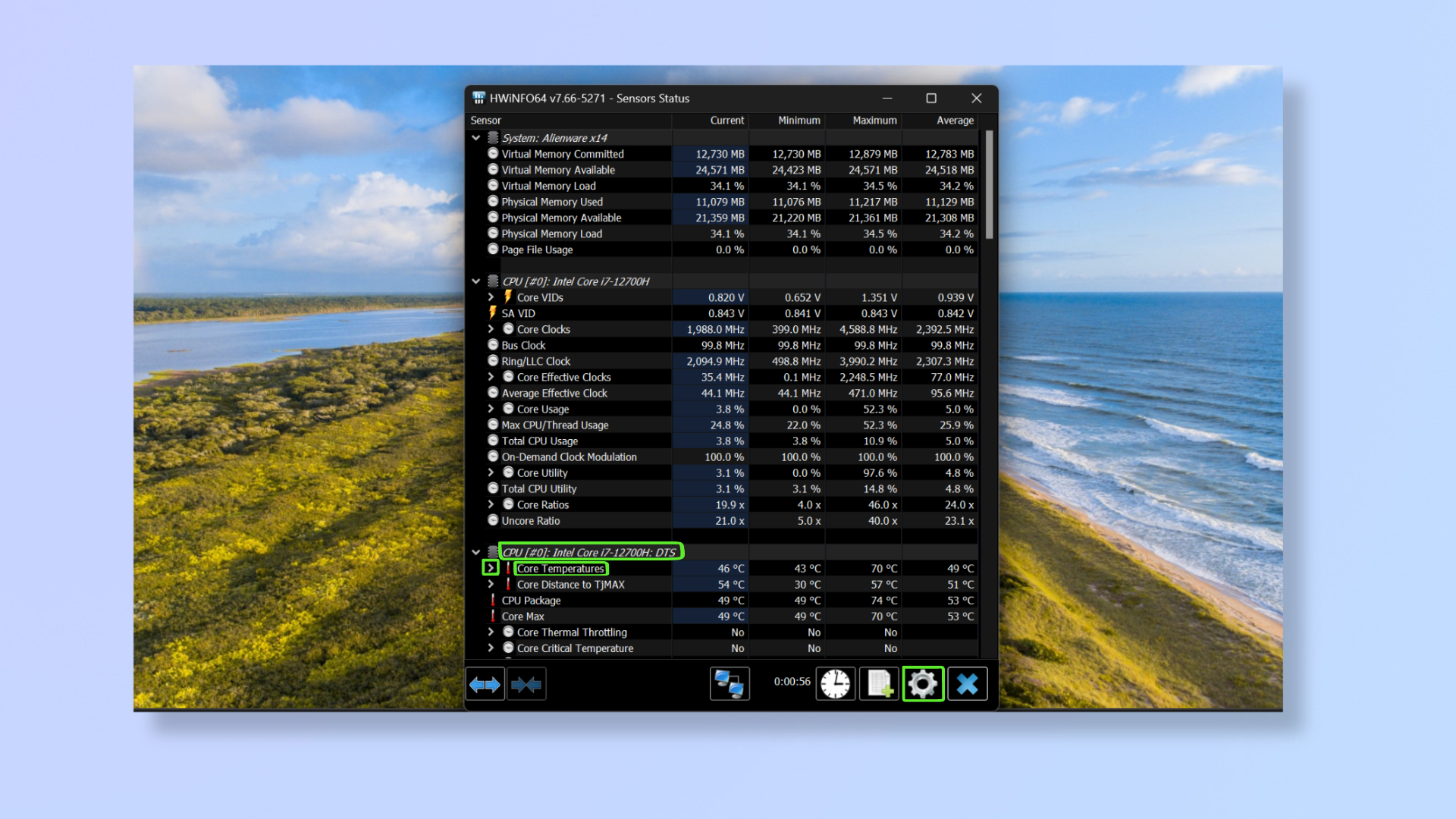
Task: Toggle visibility of Core Temperatures row
Action: (x=490, y=568)
